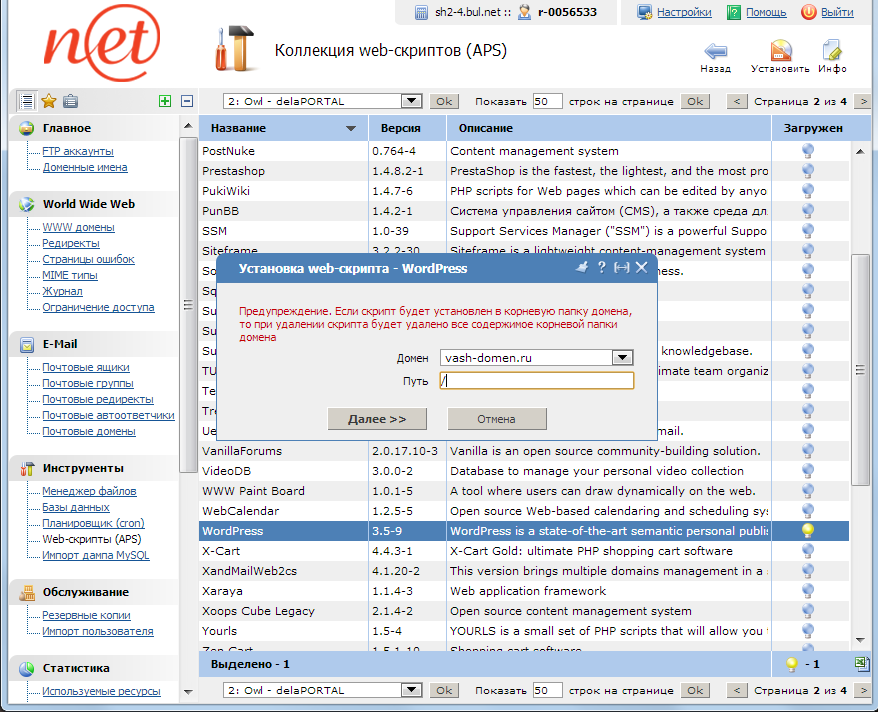This screenshot has height=712, width=878.
Task: Toggle the yellow bulb in WordPress row
Action: pos(807,531)
